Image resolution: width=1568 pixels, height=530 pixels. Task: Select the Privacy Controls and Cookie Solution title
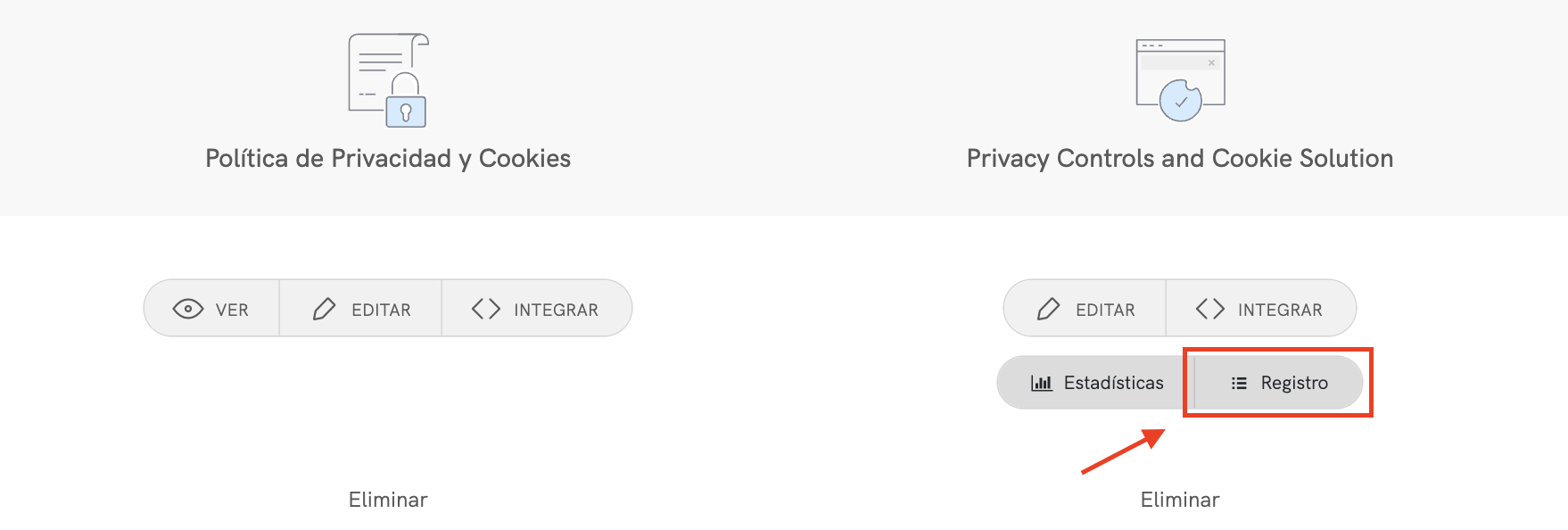[1180, 159]
